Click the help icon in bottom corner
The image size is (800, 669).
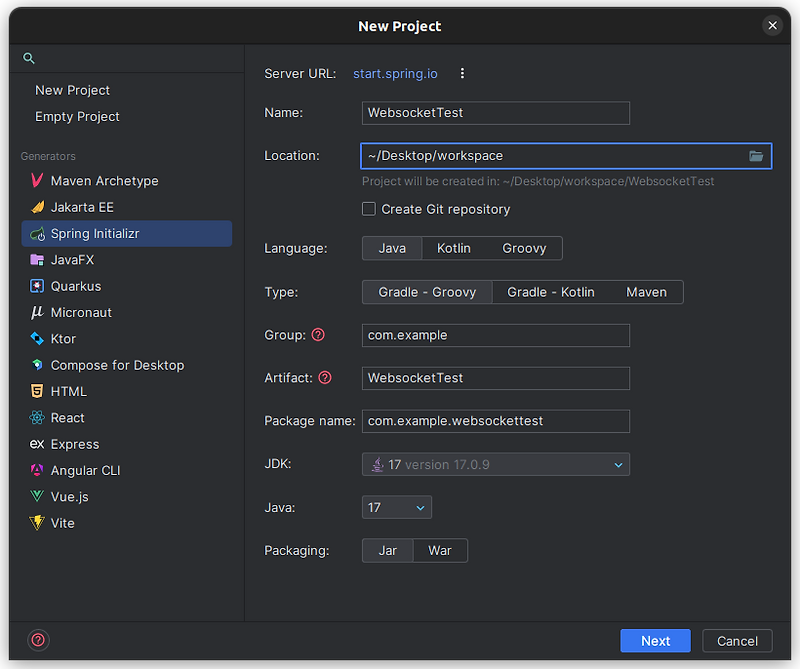[x=38, y=640]
